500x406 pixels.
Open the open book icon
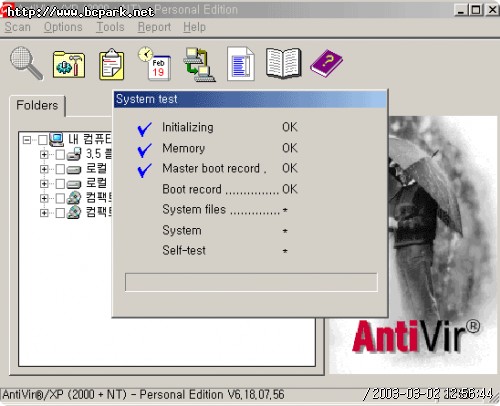pos(284,63)
